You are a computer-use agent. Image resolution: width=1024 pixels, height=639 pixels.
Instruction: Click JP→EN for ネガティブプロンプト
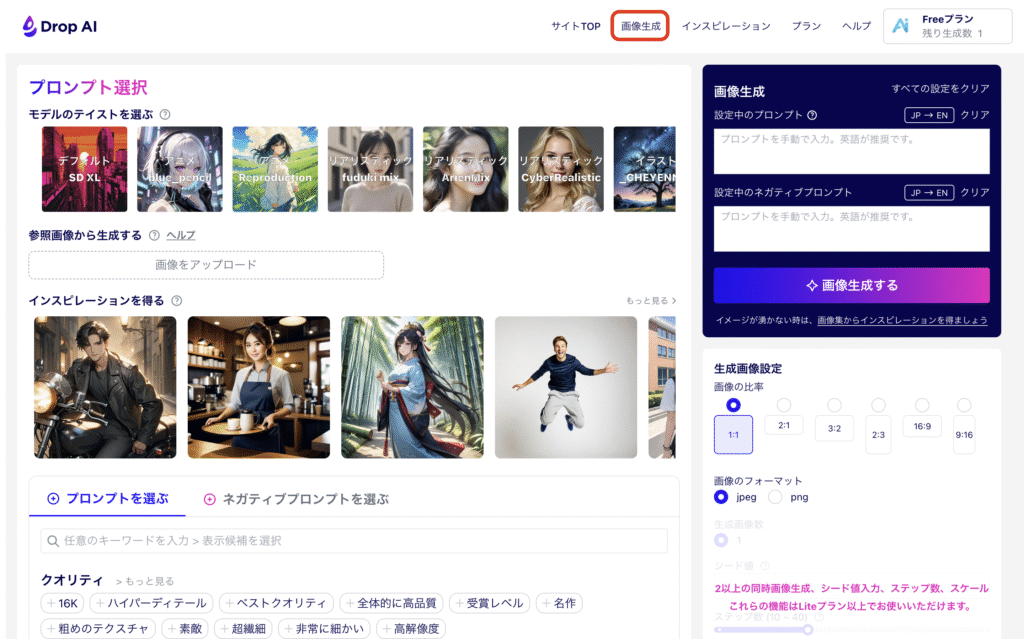pyautogui.click(x=929, y=193)
